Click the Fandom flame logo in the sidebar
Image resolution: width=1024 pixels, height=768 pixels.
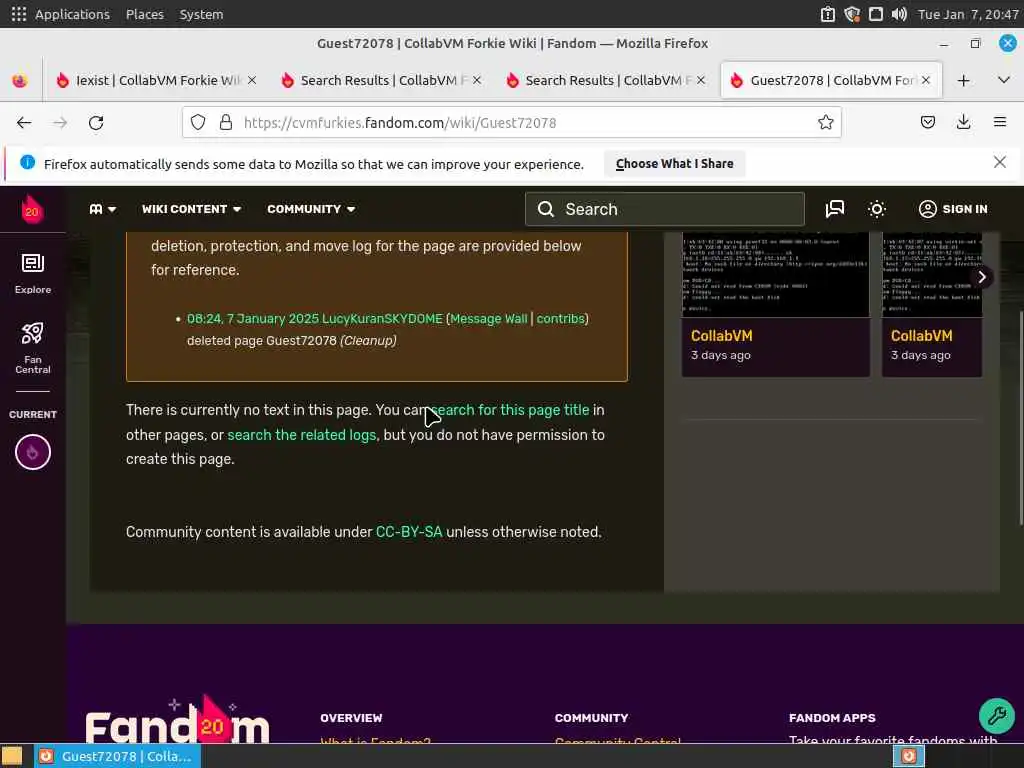click(32, 209)
